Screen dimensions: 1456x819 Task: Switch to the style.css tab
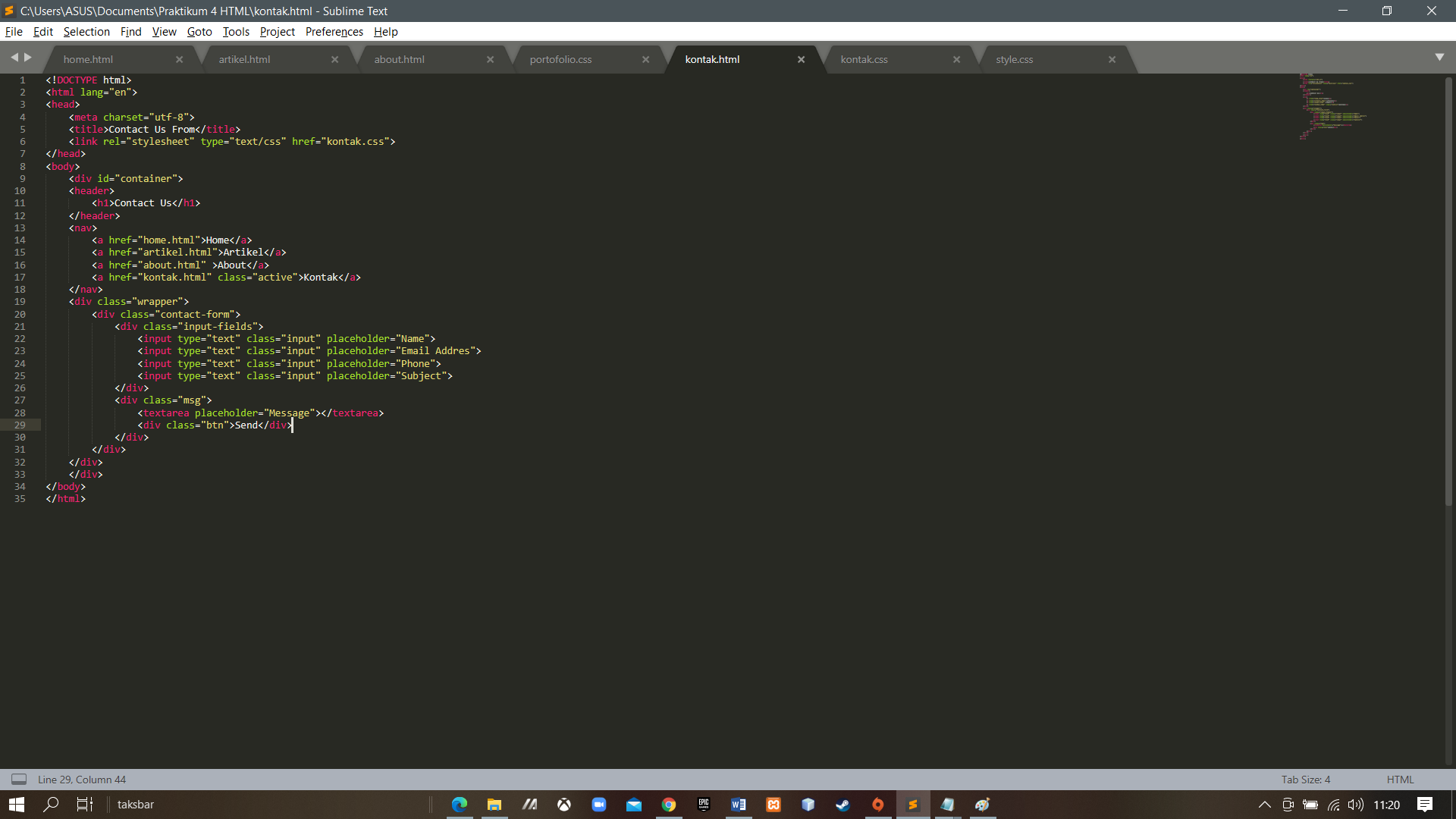click(x=1015, y=59)
